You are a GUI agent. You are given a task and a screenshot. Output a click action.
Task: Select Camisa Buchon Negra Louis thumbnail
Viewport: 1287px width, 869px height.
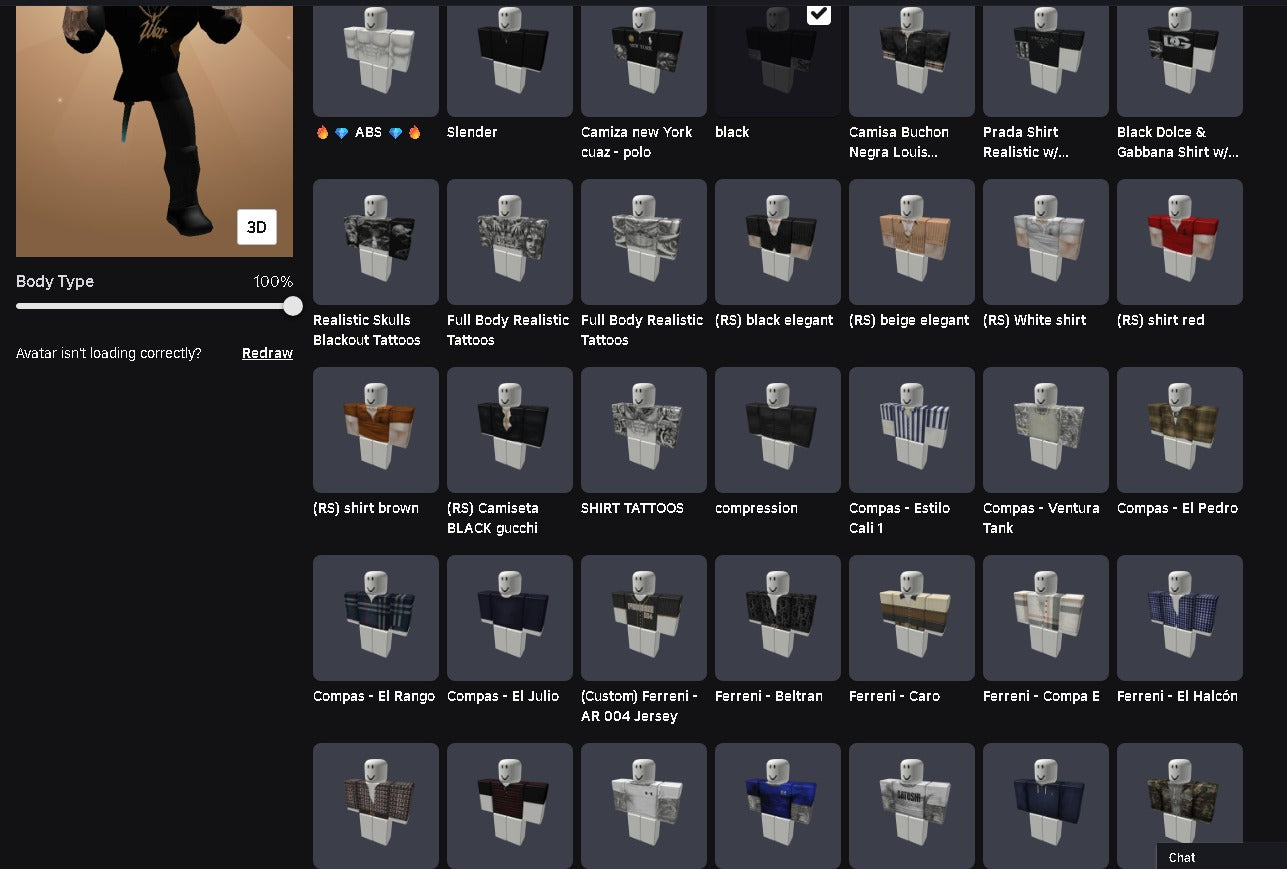click(x=912, y=60)
